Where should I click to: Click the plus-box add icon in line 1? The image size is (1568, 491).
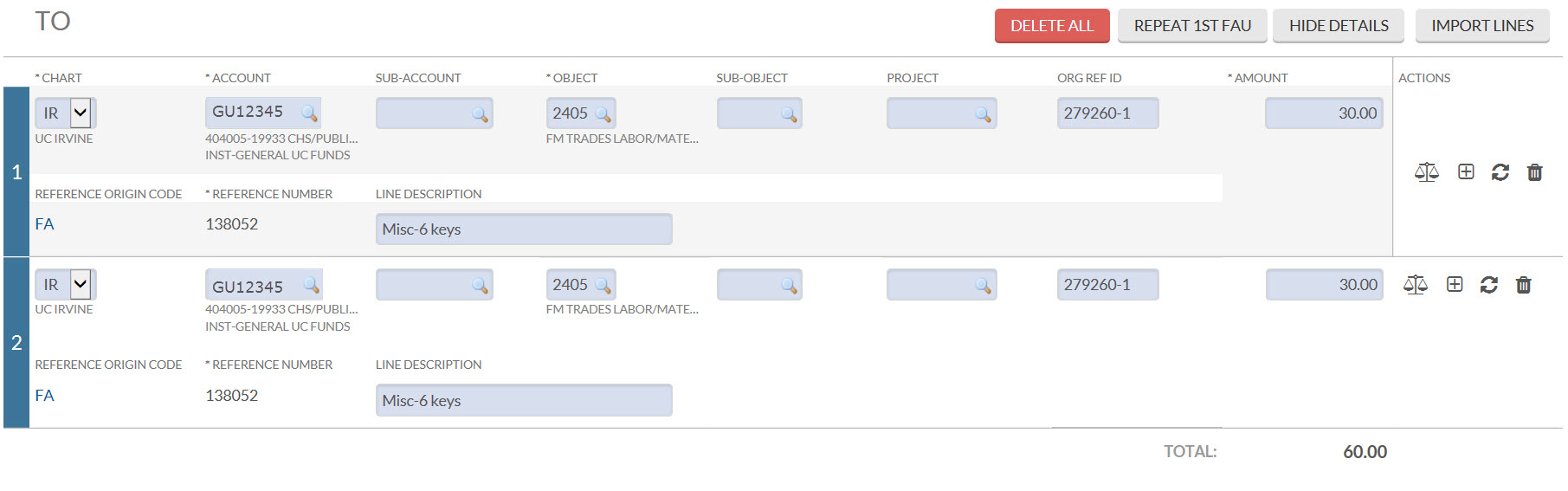(x=1466, y=172)
